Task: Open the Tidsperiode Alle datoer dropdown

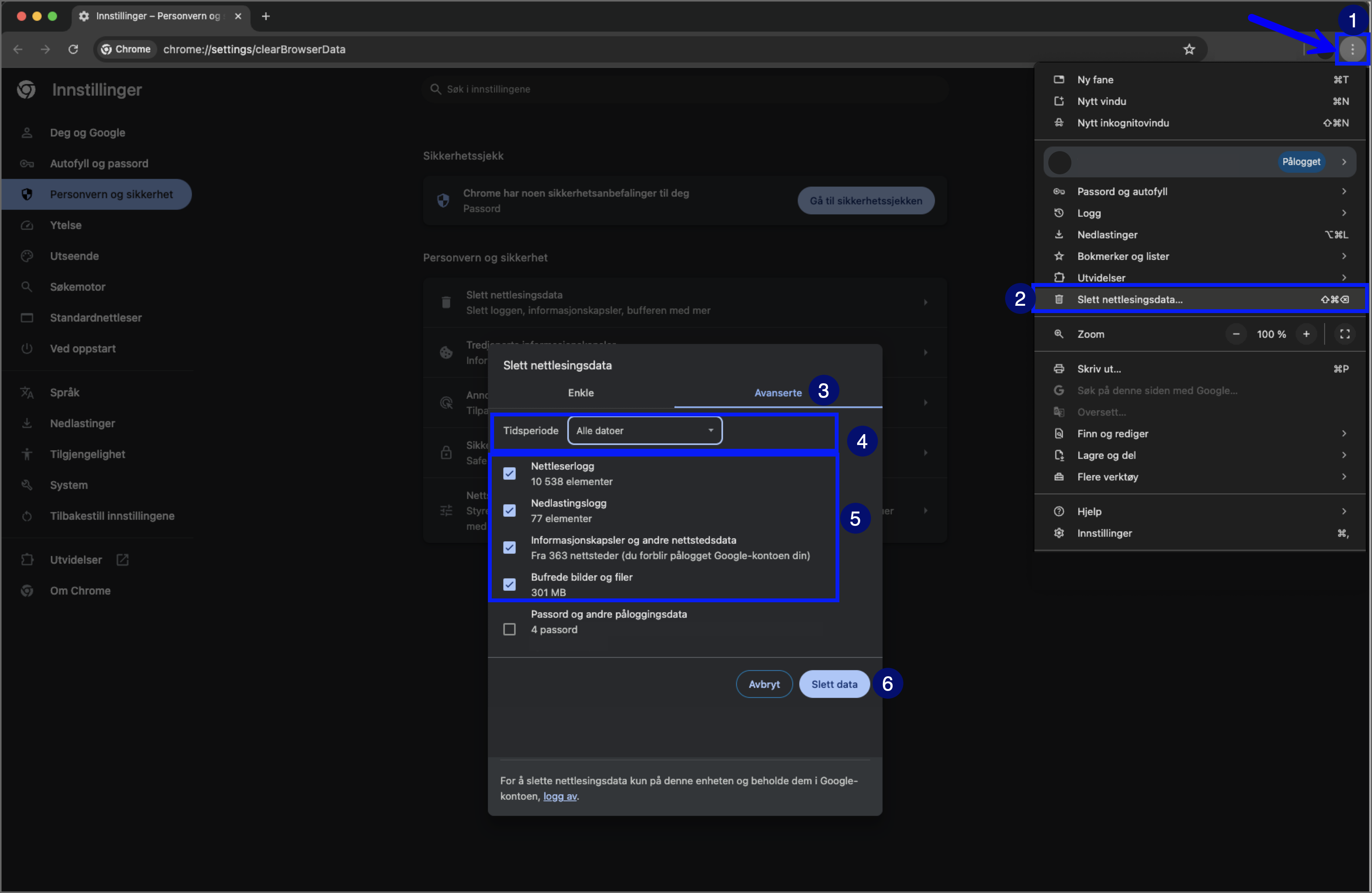Action: pos(644,430)
